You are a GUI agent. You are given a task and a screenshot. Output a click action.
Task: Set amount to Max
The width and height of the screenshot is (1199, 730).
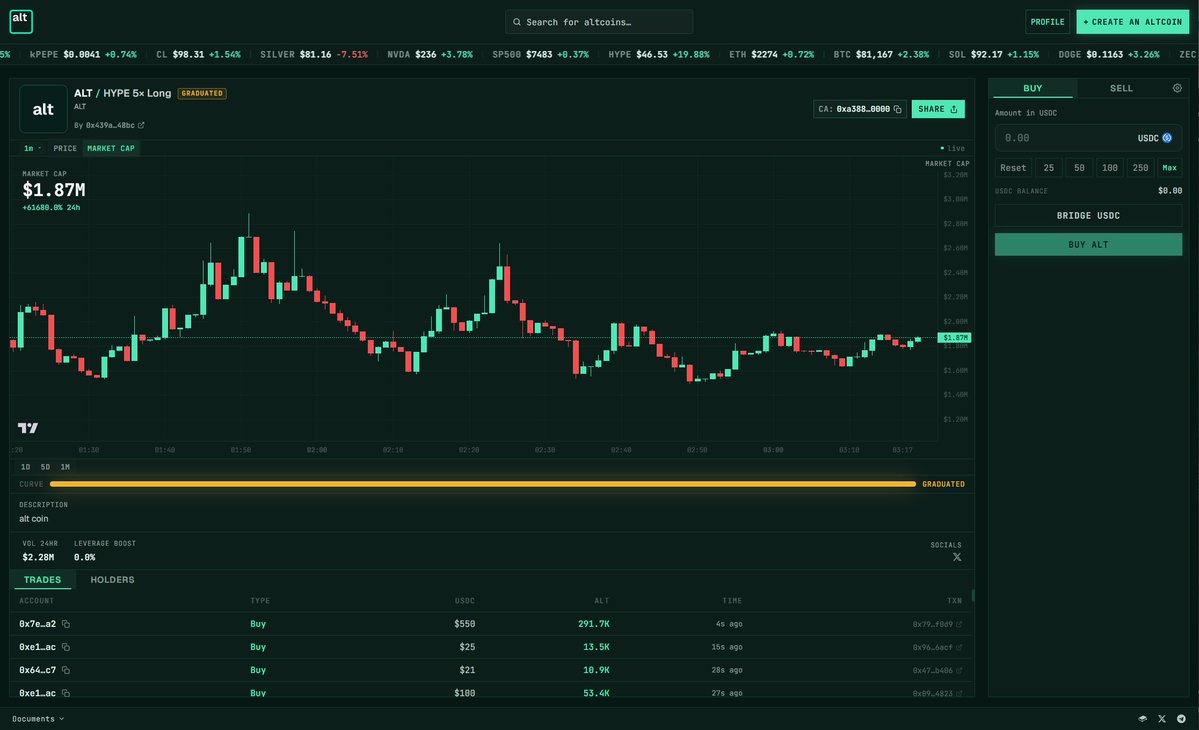(1169, 167)
